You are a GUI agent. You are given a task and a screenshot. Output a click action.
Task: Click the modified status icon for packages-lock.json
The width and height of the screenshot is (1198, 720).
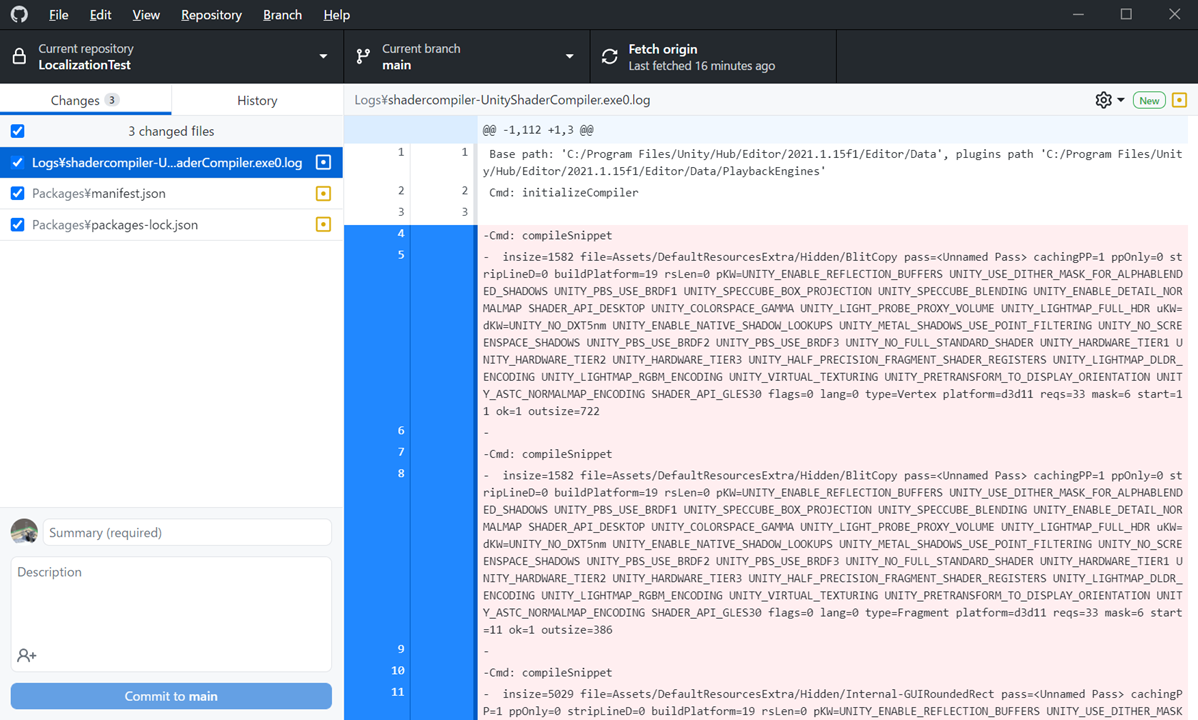(x=322, y=225)
